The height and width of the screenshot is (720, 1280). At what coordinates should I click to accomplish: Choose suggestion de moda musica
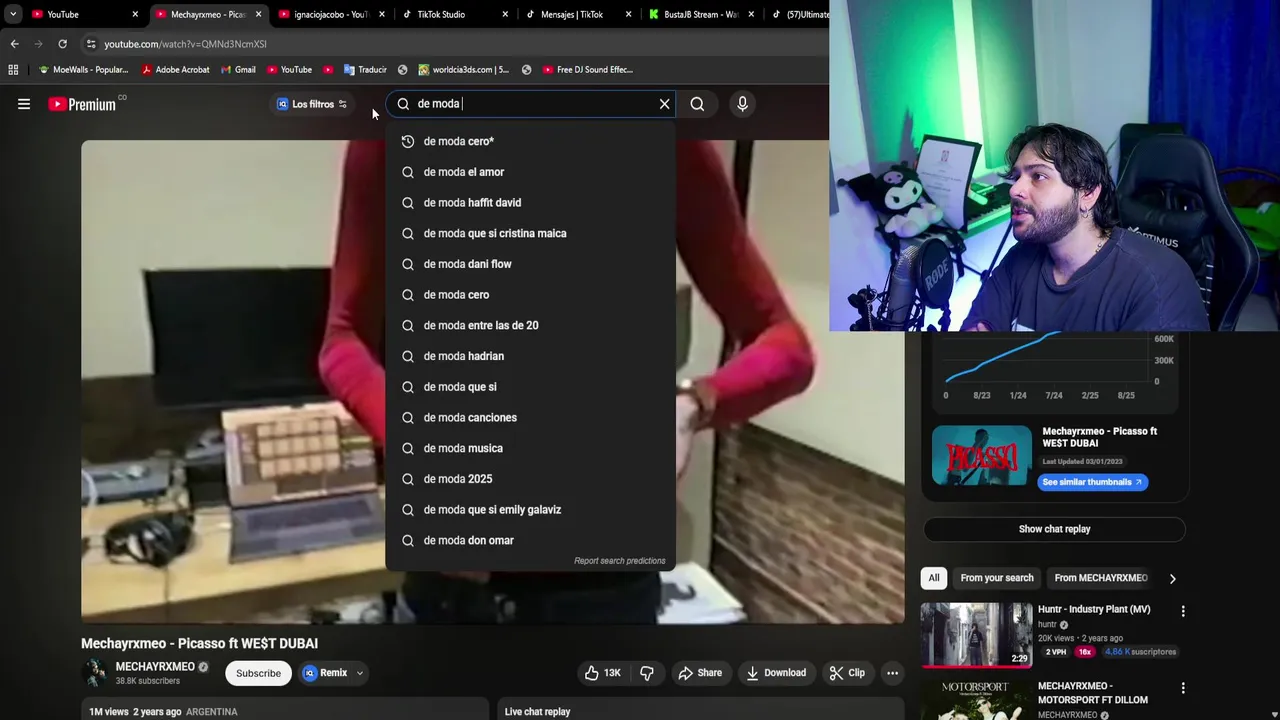[531, 448]
